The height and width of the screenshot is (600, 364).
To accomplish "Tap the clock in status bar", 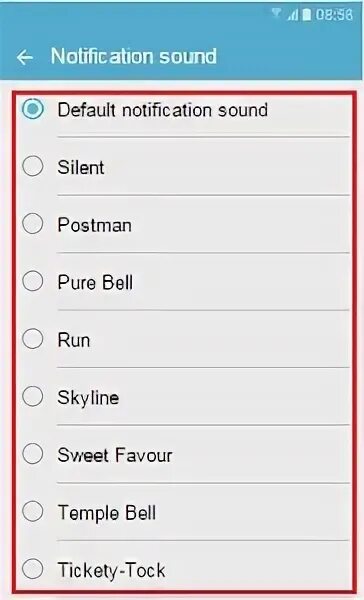I will point(334,15).
